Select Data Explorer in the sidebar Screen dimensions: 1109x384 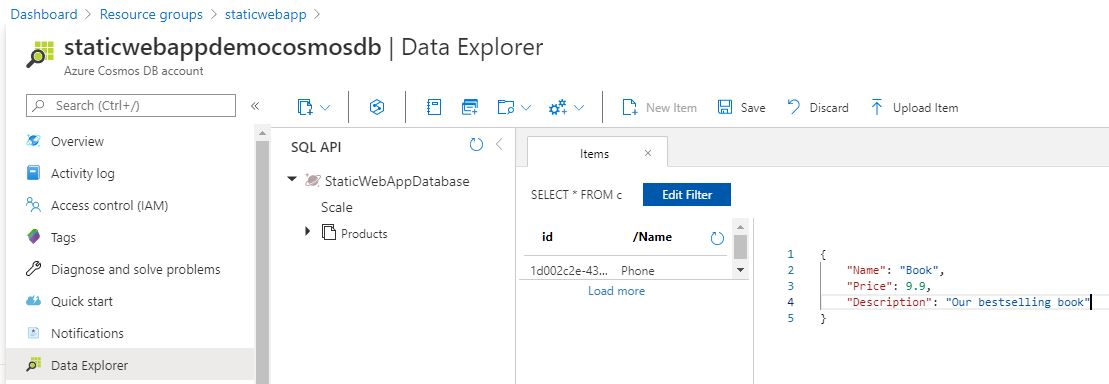pos(130,366)
